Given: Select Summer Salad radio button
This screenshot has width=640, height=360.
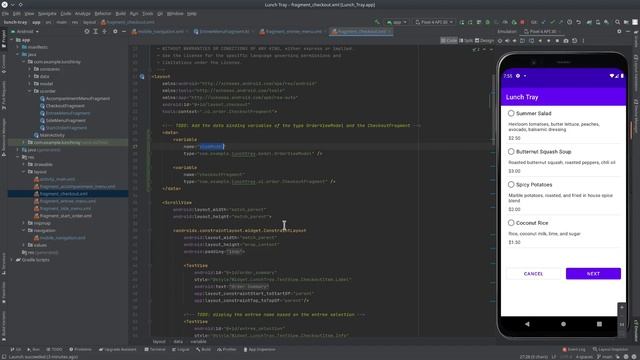Looking at the screenshot, I should 511,113.
